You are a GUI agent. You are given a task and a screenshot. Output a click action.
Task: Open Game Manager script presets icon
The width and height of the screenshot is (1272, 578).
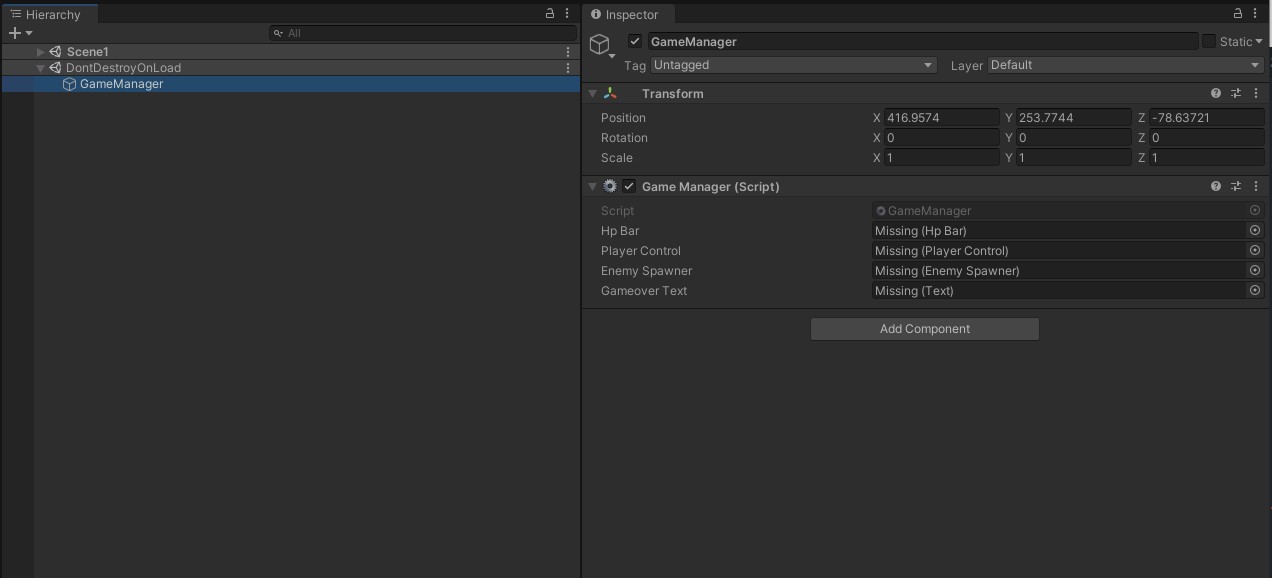pos(1236,186)
